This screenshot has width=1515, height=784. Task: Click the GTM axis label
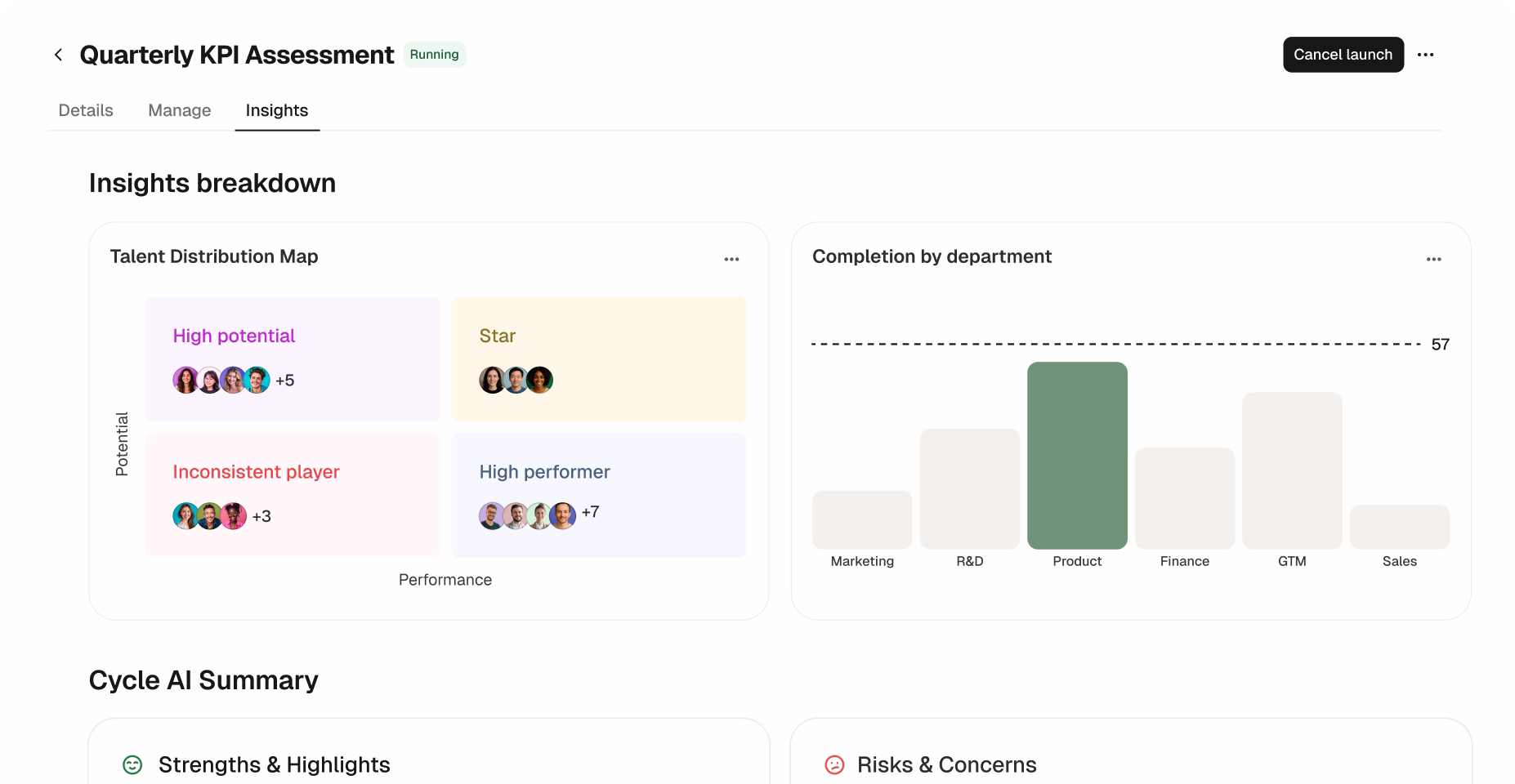(x=1292, y=561)
